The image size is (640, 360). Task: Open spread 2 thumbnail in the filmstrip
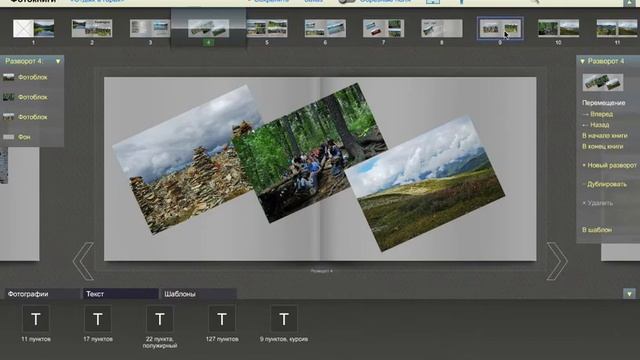click(92, 29)
